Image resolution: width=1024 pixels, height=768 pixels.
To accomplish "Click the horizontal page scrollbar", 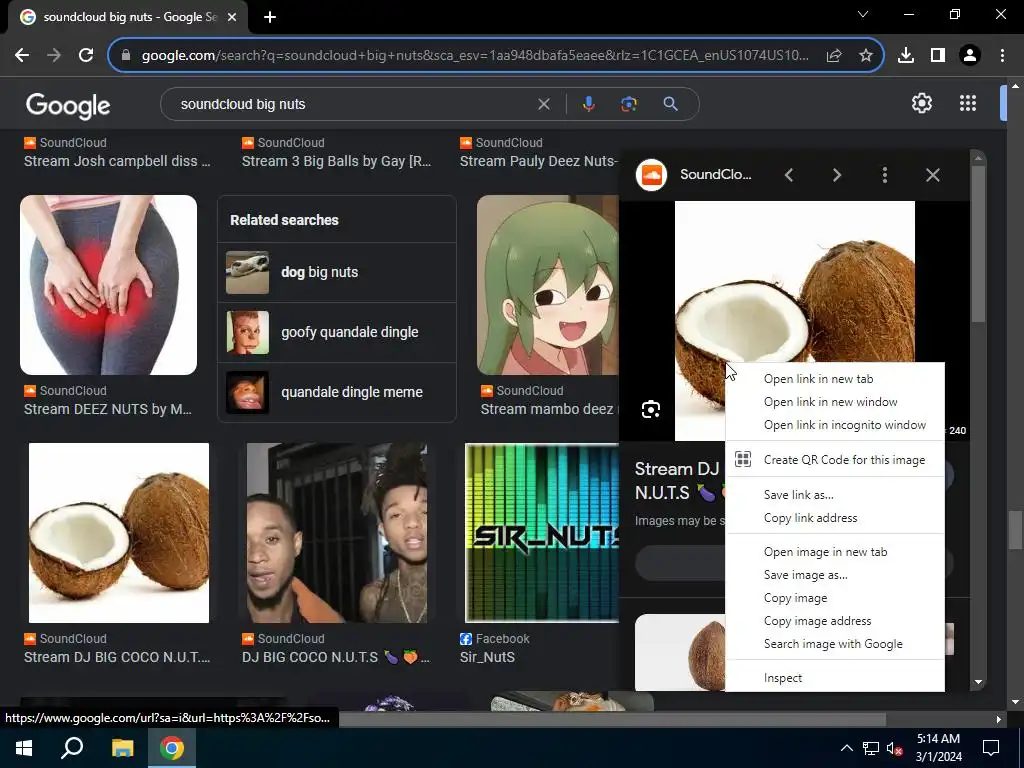I will 613,719.
